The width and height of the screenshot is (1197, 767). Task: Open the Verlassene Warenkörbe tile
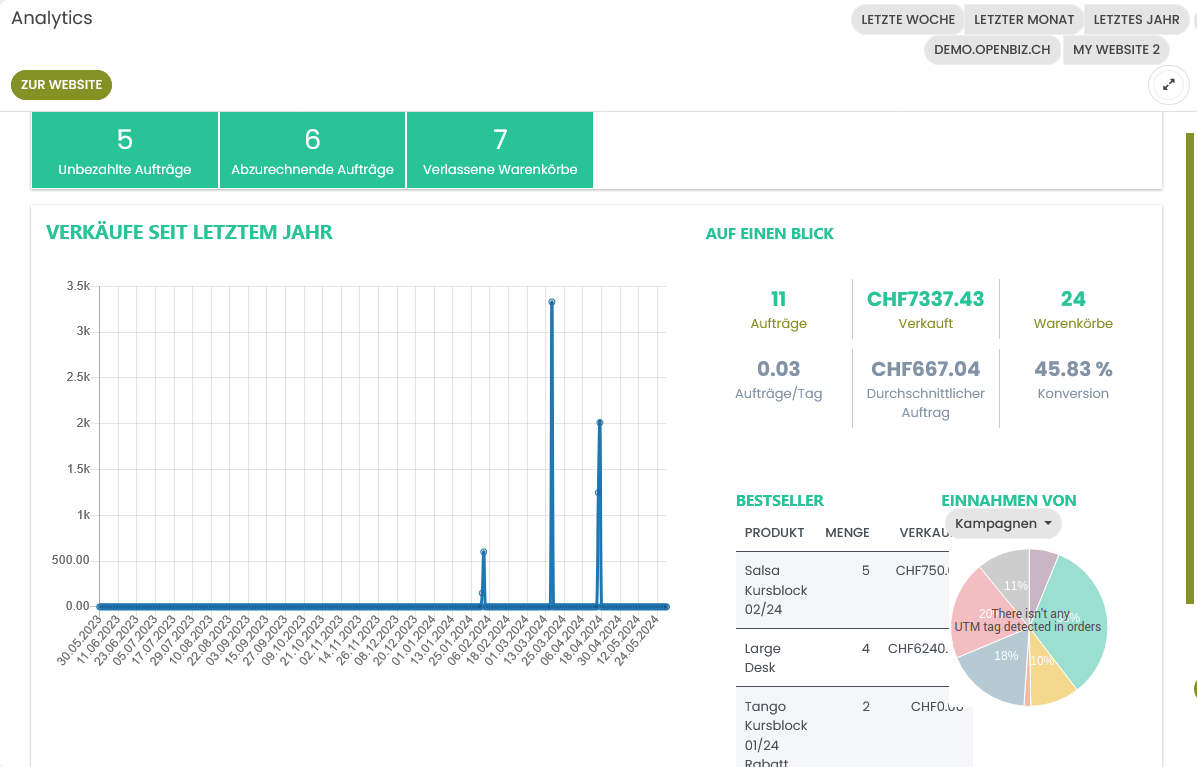click(500, 150)
